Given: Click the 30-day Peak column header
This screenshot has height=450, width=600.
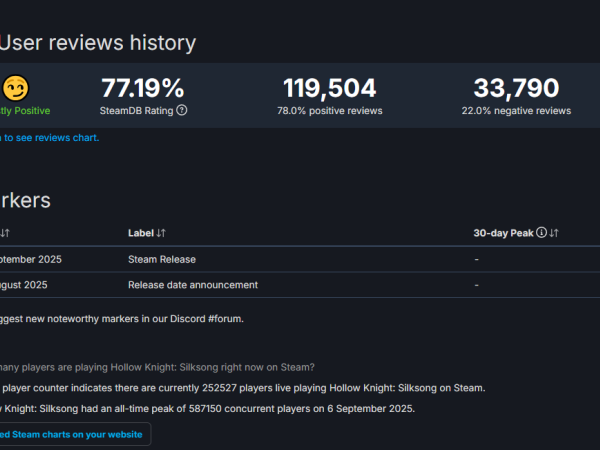Looking at the screenshot, I should coord(503,233).
